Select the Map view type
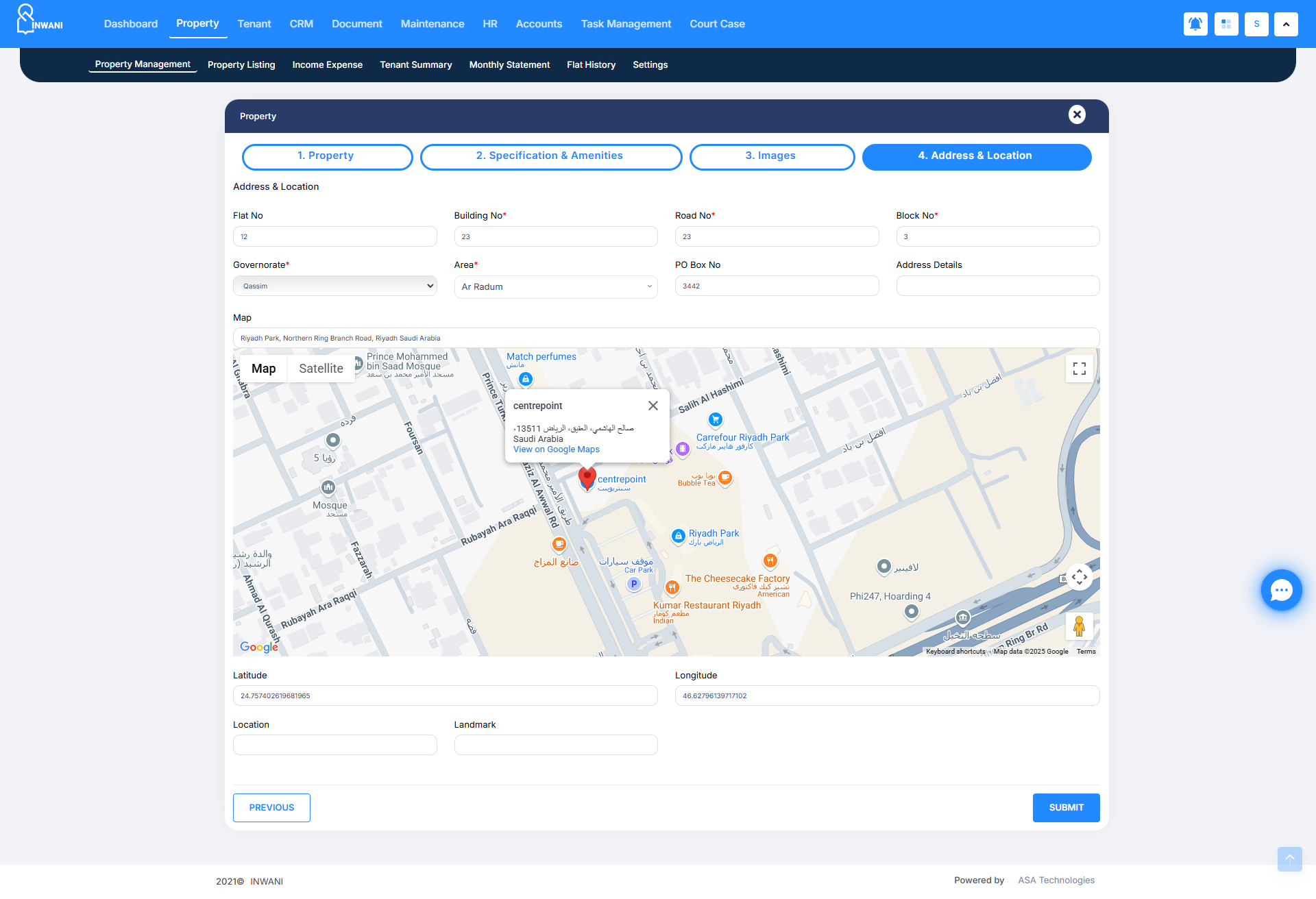1316x899 pixels. pos(263,369)
